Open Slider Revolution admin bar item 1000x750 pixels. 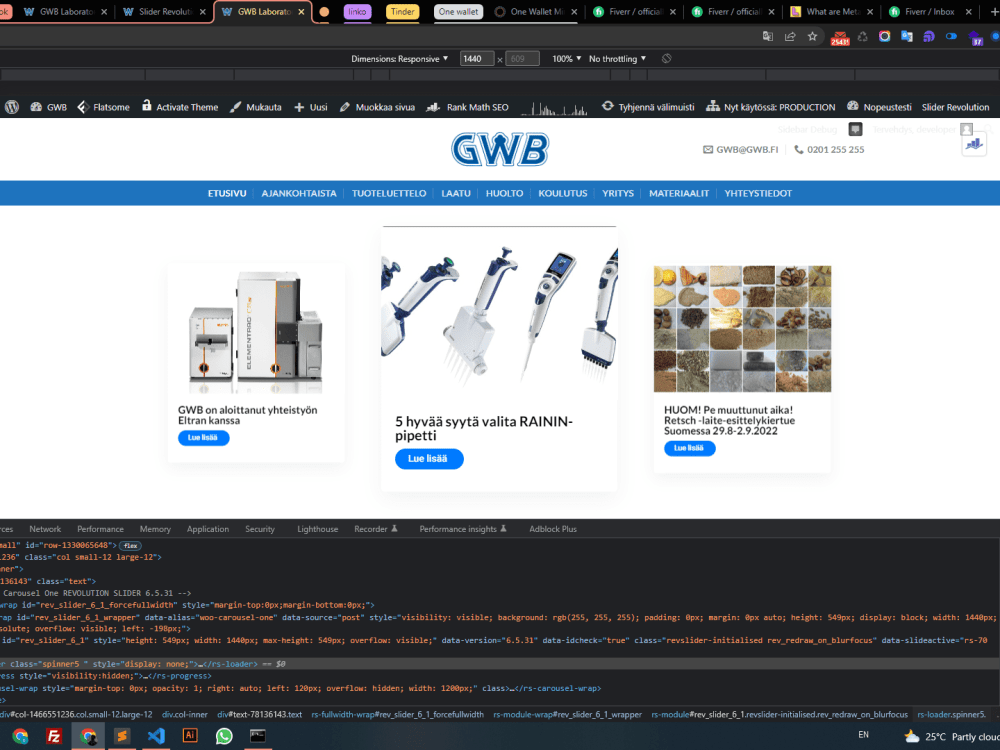coord(955,107)
